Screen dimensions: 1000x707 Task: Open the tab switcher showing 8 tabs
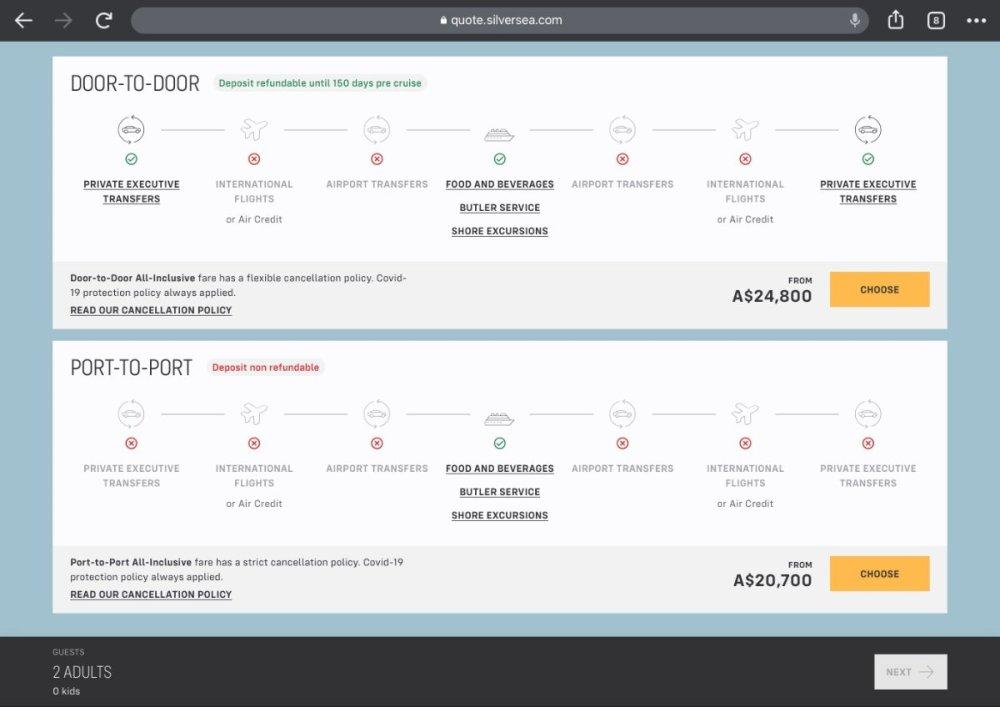point(936,20)
